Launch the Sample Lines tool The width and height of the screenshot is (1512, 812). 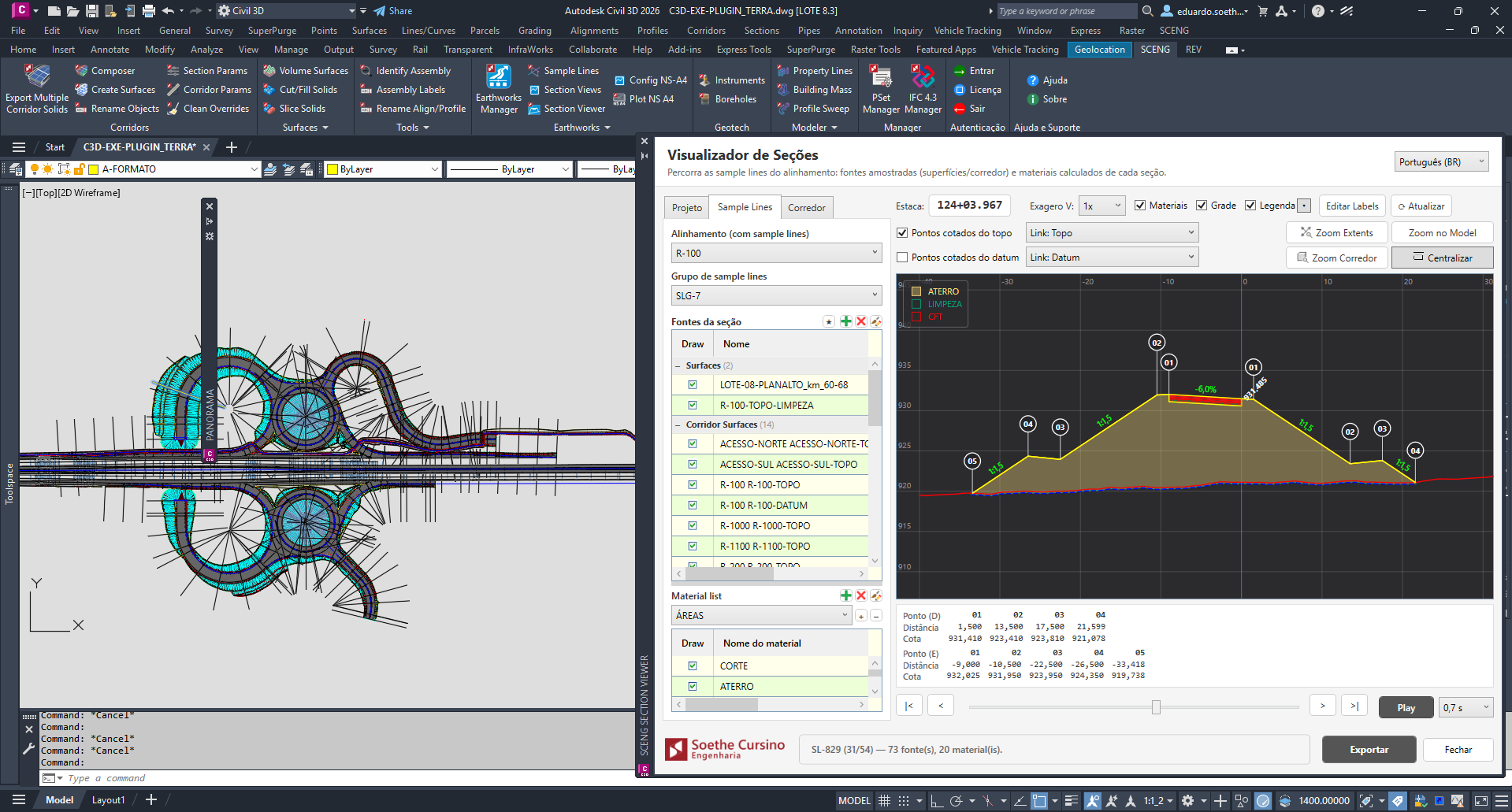[x=563, y=71]
